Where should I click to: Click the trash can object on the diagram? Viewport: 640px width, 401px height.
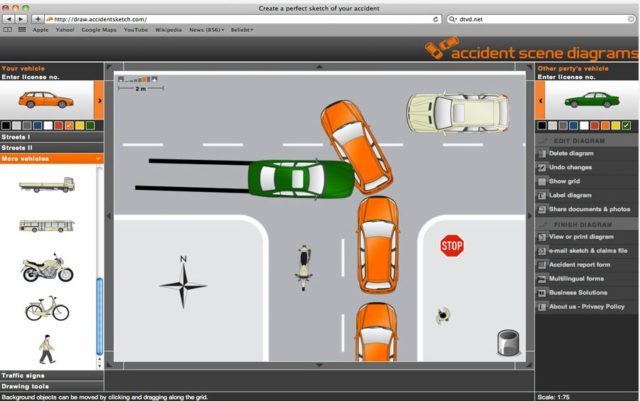pyautogui.click(x=509, y=342)
